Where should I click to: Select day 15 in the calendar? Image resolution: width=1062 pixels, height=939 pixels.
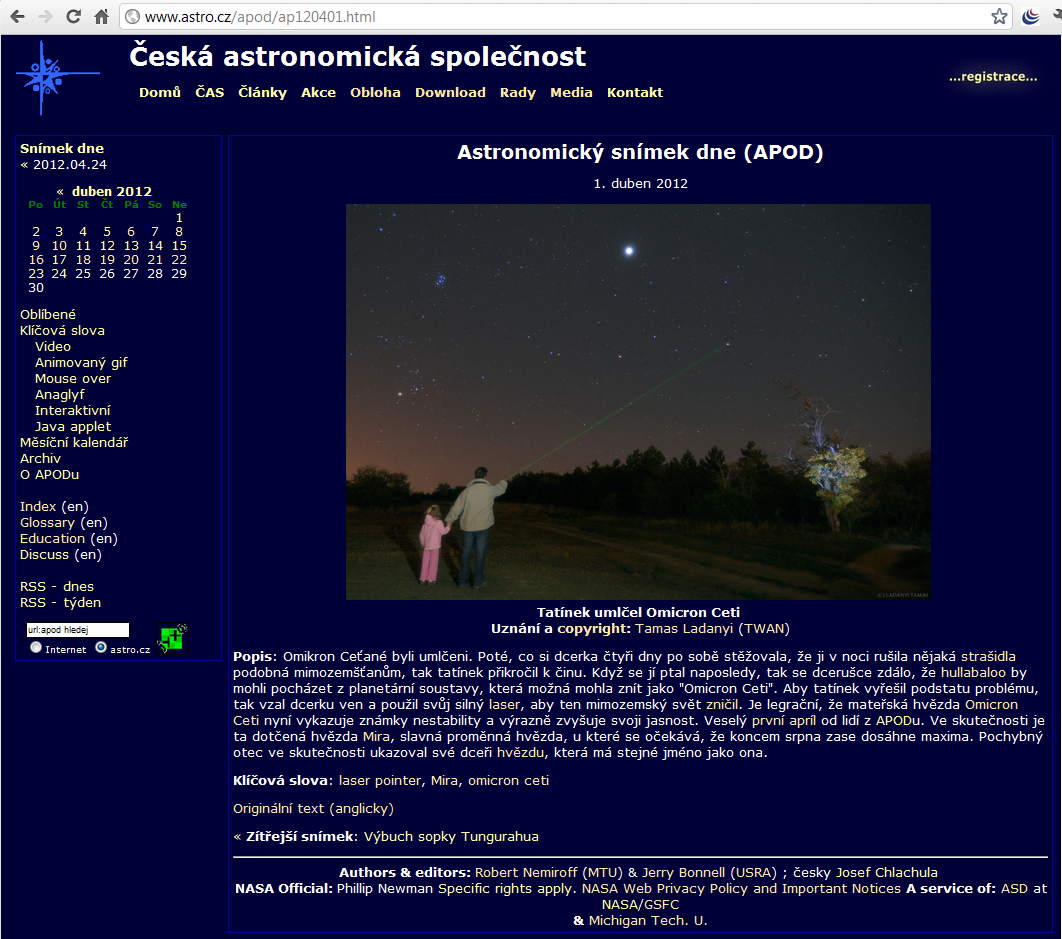179,246
